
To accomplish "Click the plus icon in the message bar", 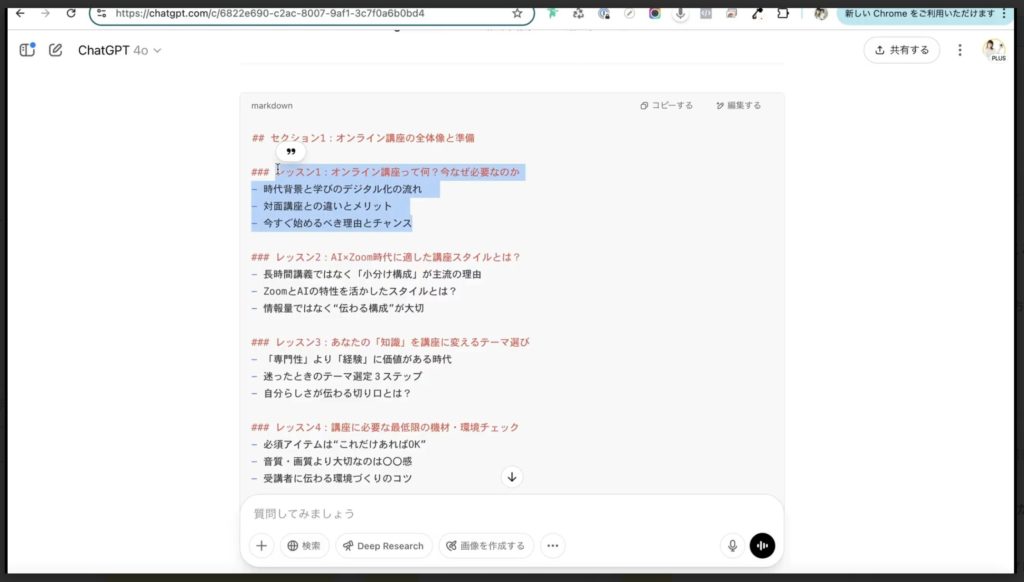I will (x=260, y=545).
